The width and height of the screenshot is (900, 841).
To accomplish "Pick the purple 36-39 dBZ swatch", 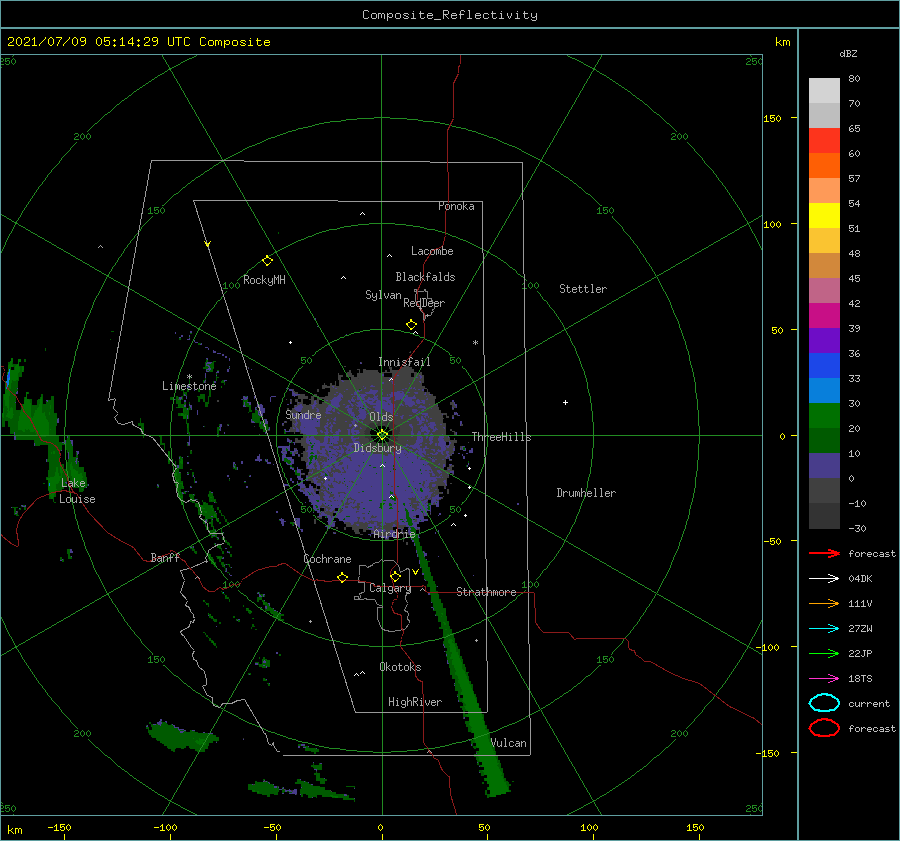I will pyautogui.click(x=824, y=340).
